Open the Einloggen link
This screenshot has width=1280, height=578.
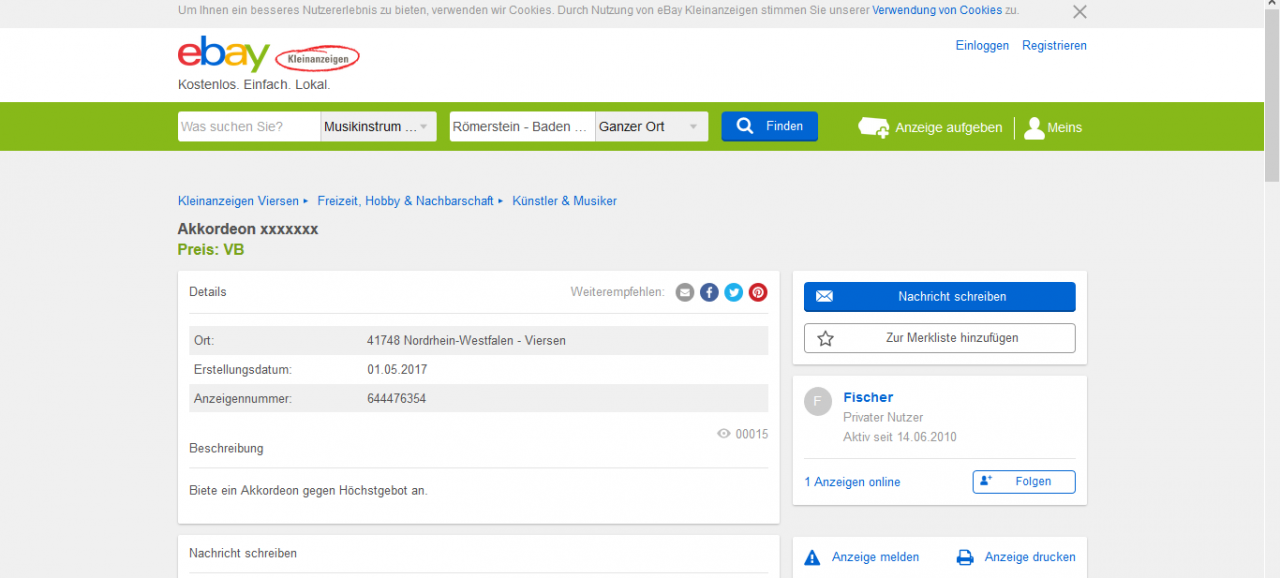[x=982, y=46]
